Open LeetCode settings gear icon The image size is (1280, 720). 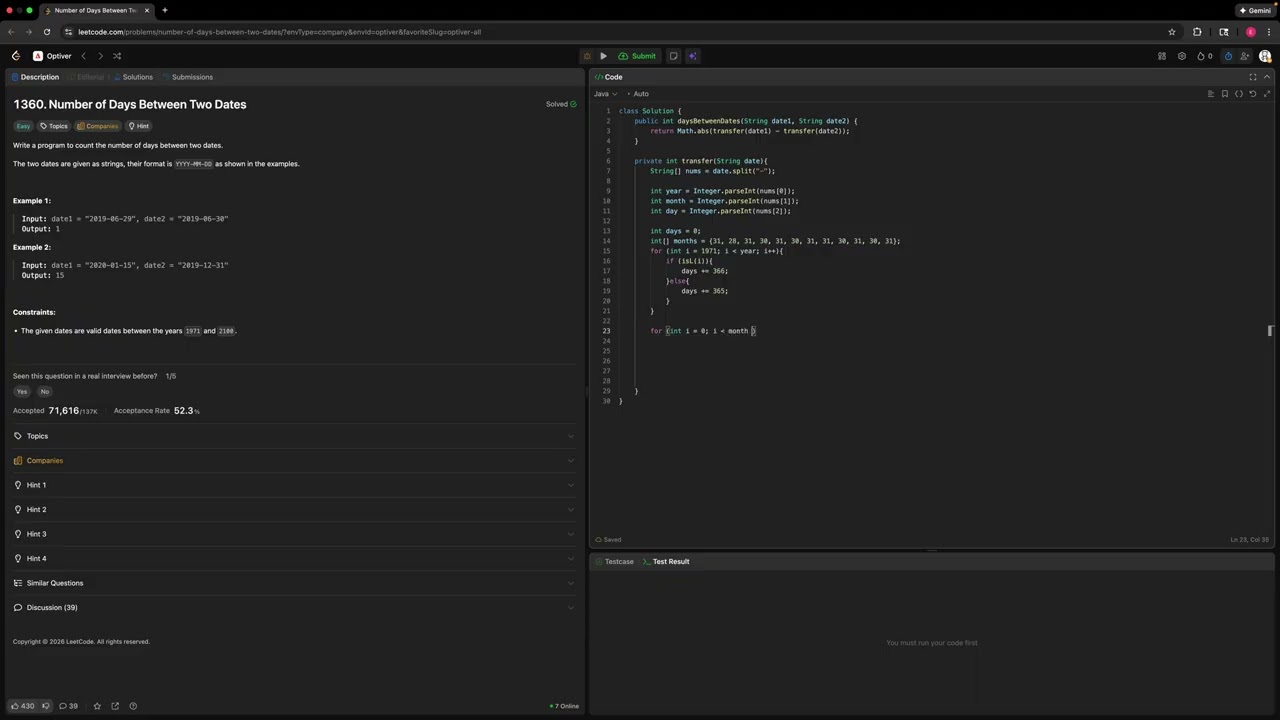point(1182,56)
